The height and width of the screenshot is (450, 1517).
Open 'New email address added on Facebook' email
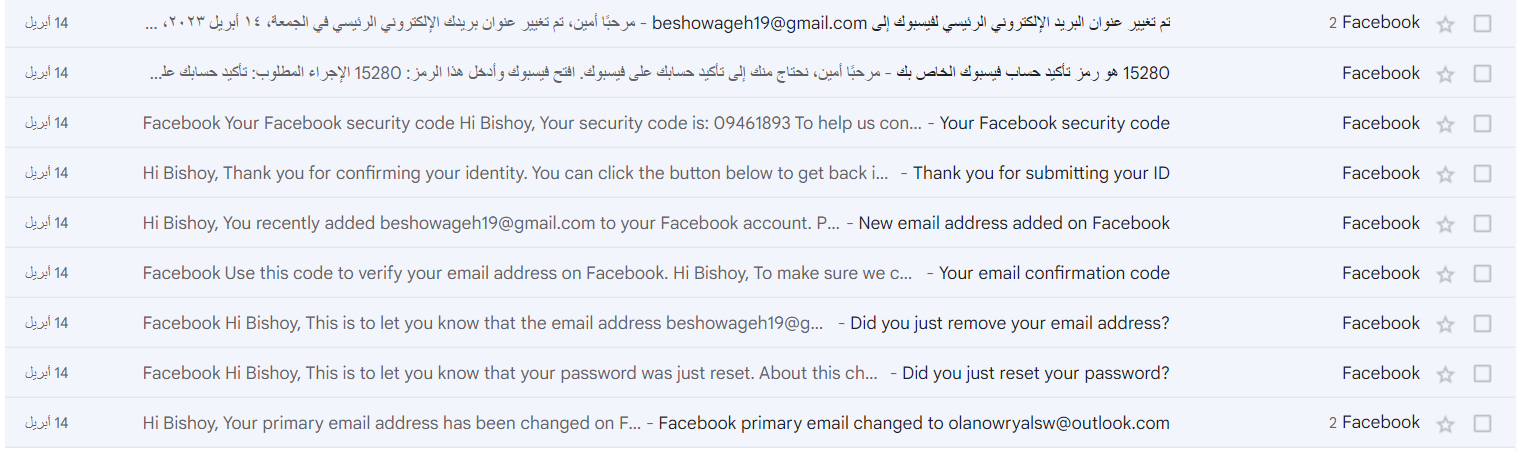(1013, 223)
